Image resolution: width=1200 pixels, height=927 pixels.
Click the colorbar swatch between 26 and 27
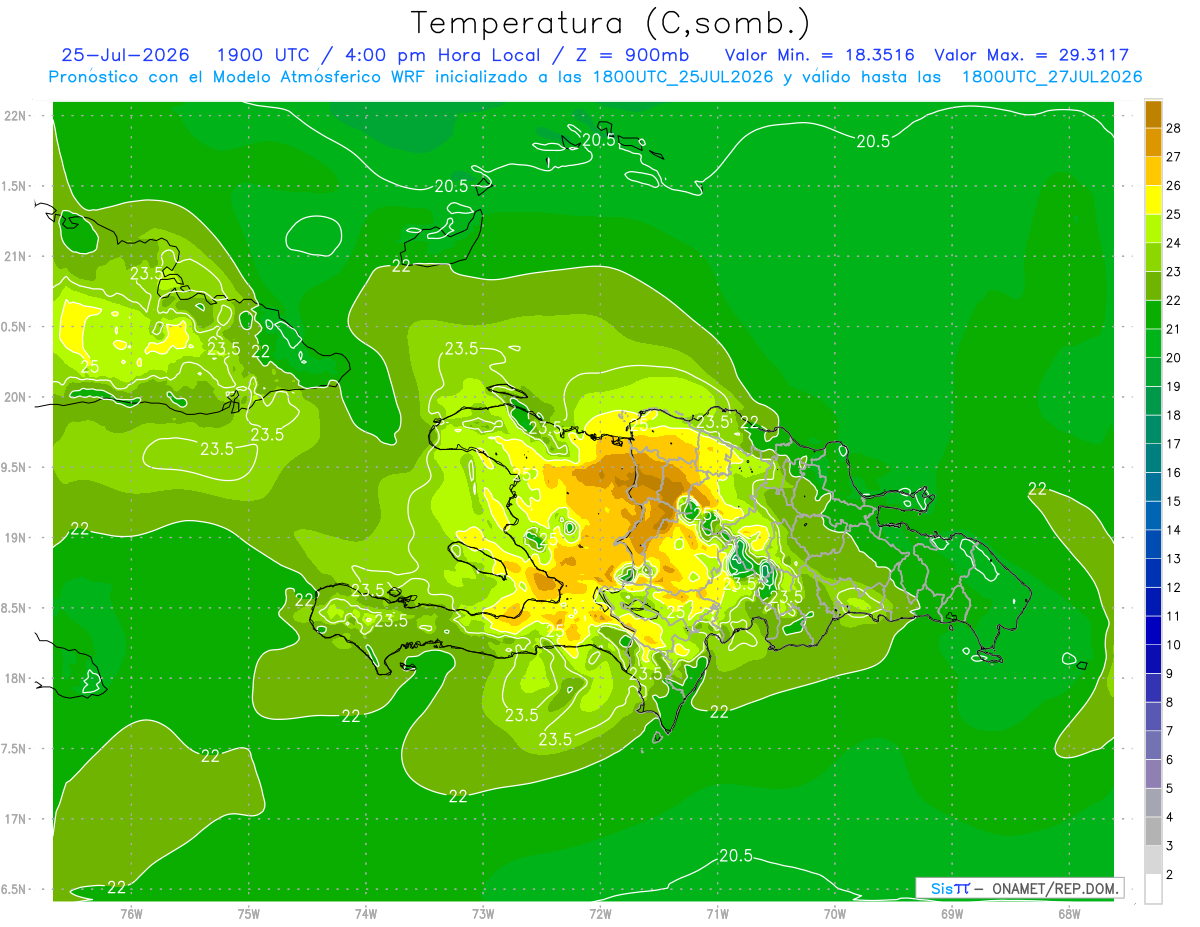(x=1153, y=171)
